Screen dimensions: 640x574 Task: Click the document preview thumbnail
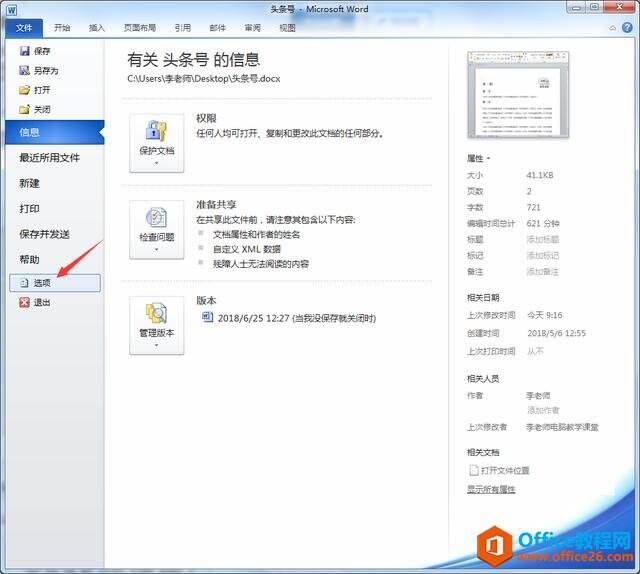tap(518, 95)
